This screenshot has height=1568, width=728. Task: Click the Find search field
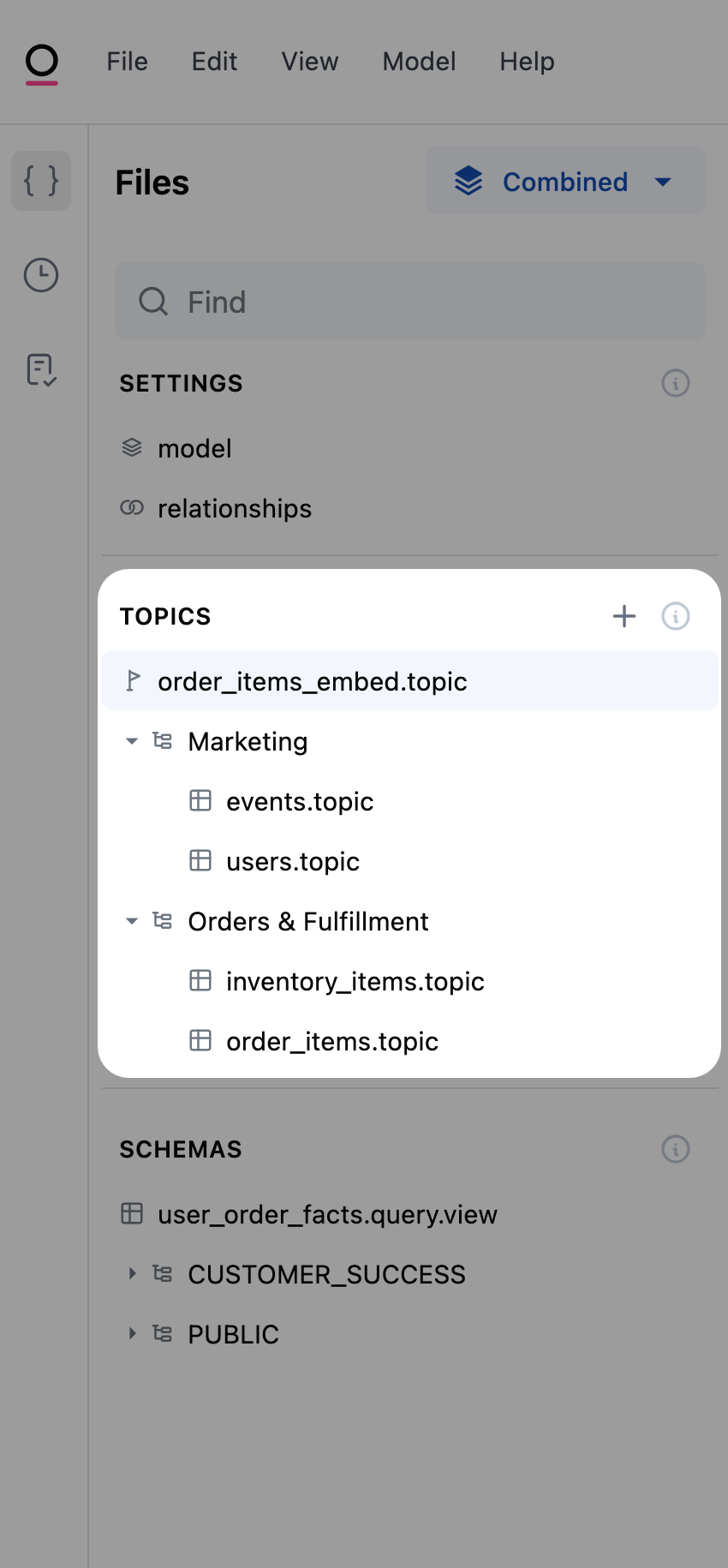[x=410, y=302]
